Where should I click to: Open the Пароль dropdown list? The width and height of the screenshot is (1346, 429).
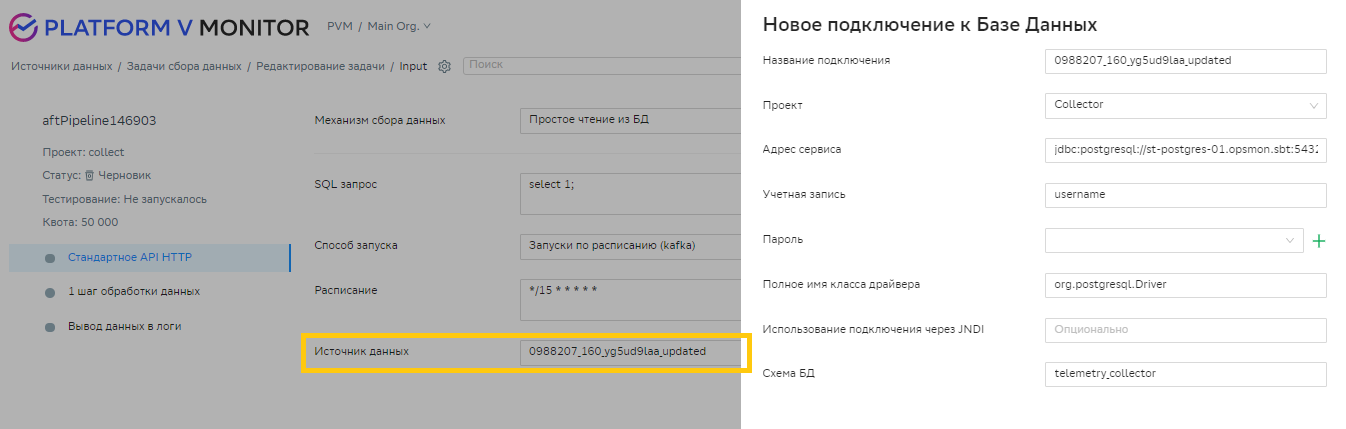pos(1174,240)
